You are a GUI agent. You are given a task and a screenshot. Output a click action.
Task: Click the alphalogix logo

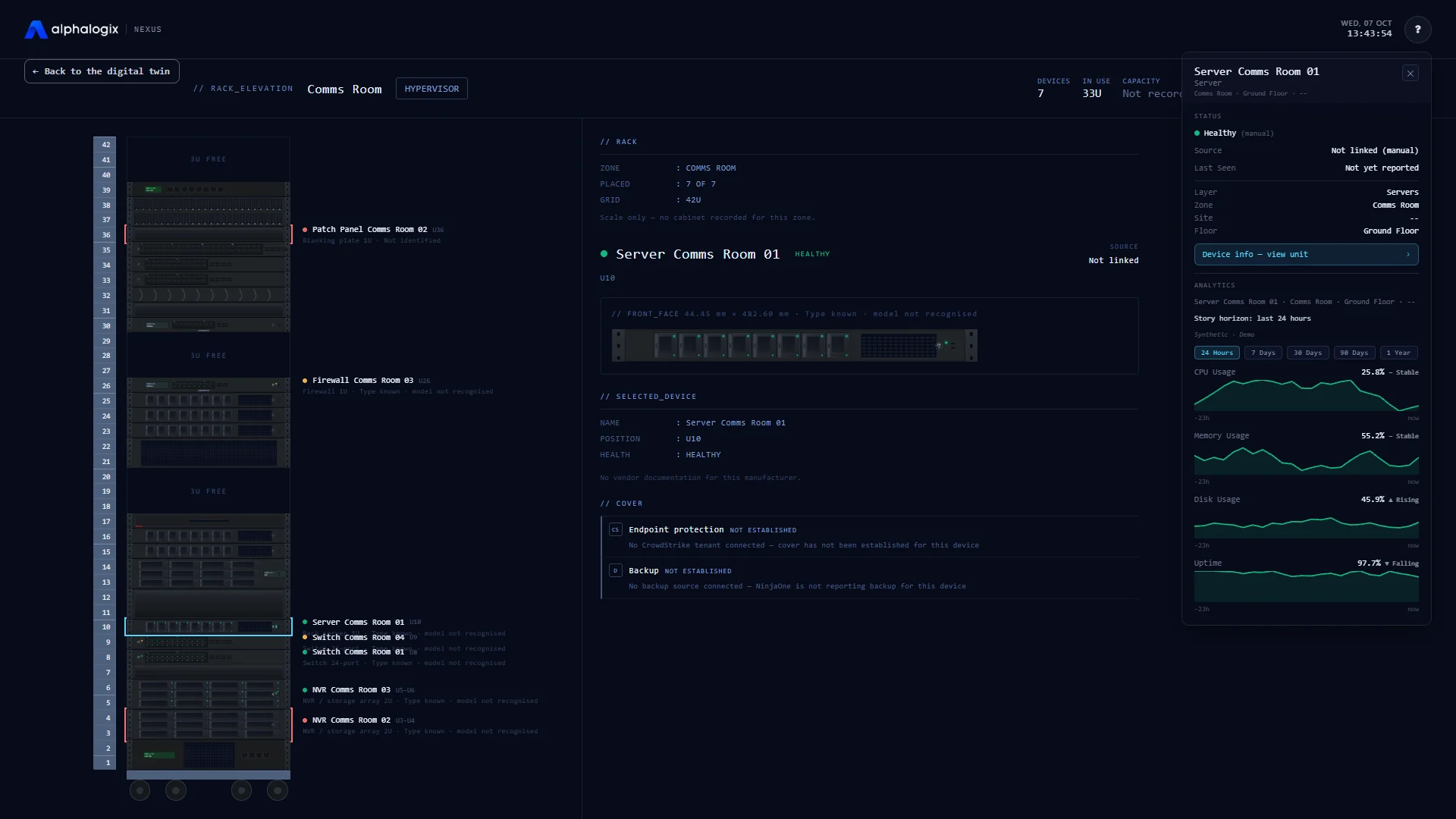click(x=71, y=30)
